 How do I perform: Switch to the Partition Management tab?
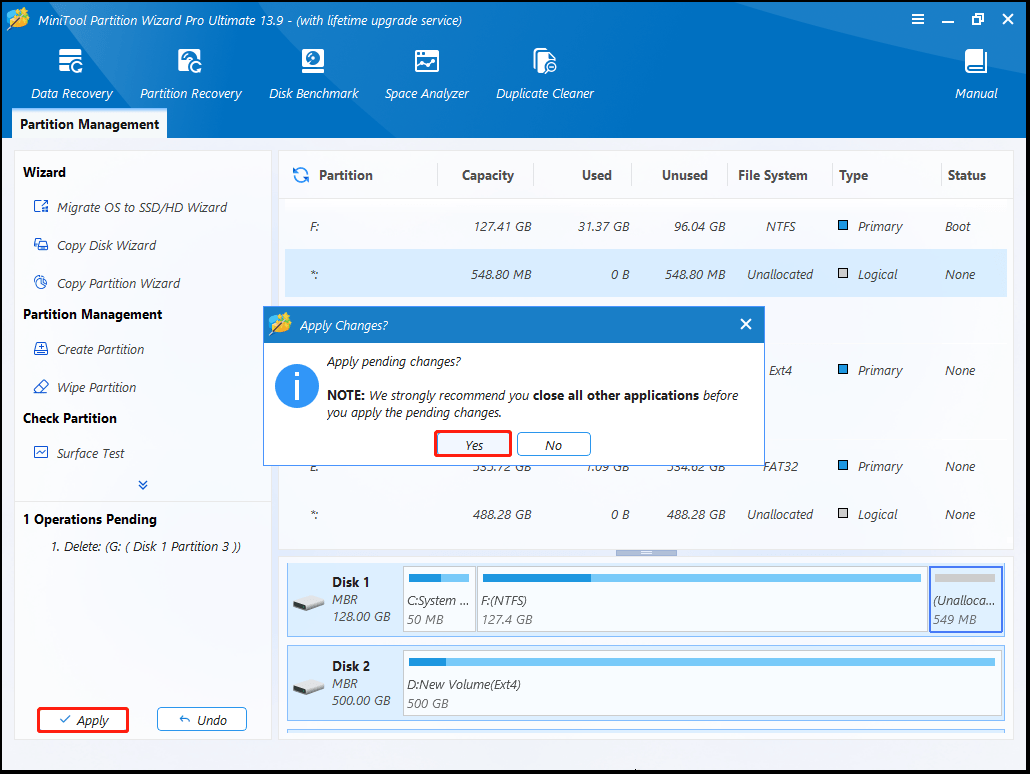tap(89, 124)
